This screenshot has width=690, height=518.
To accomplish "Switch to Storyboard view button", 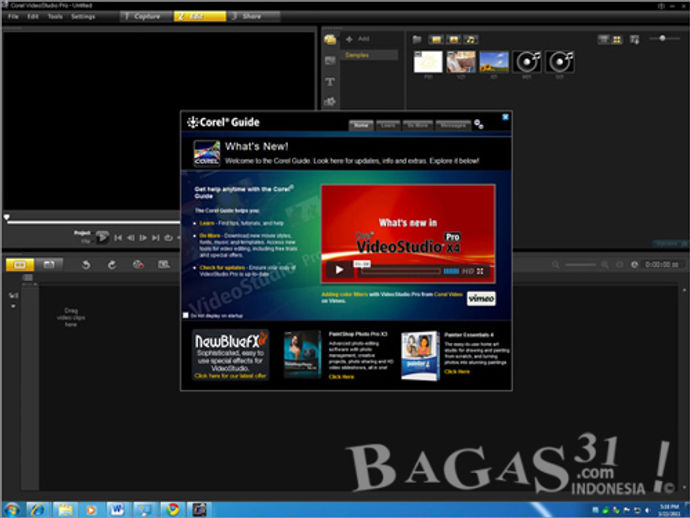I will point(20,265).
